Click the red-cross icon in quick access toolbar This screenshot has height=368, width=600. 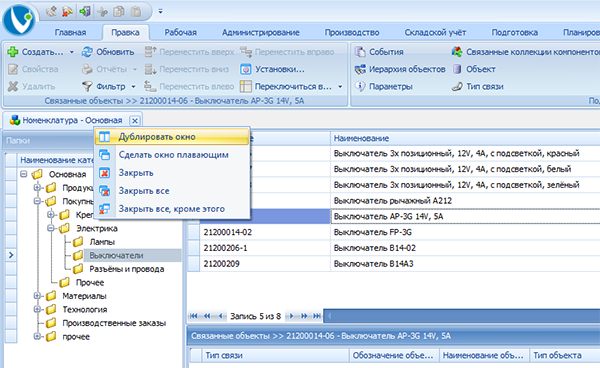(x=67, y=11)
